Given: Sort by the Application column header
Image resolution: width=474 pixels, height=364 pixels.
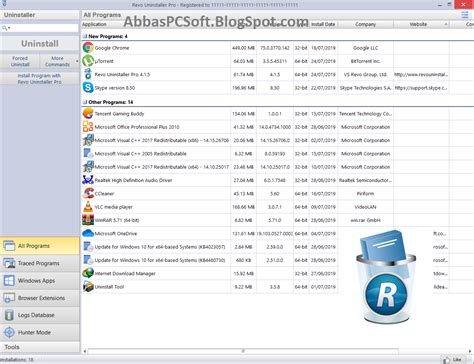Looking at the screenshot, I should [94, 24].
